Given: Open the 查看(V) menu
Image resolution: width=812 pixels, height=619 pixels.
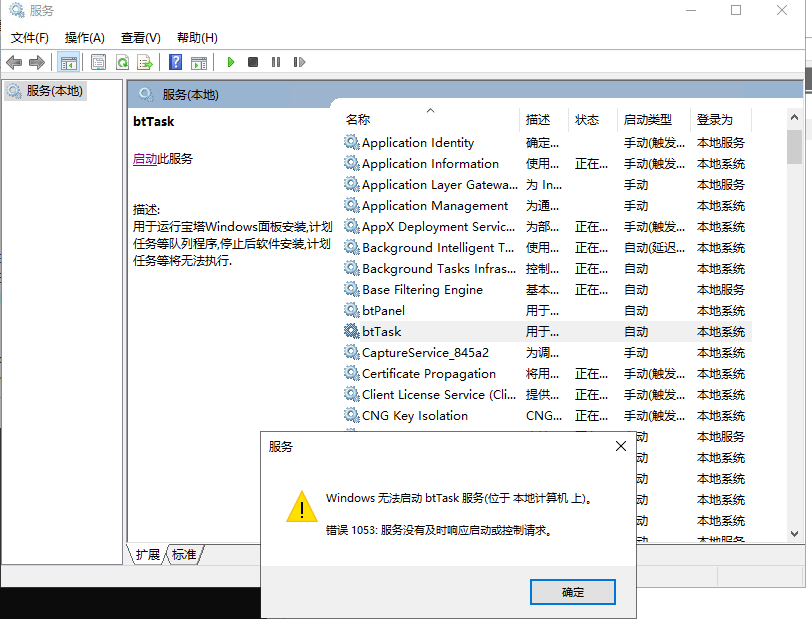Looking at the screenshot, I should (x=140, y=38).
